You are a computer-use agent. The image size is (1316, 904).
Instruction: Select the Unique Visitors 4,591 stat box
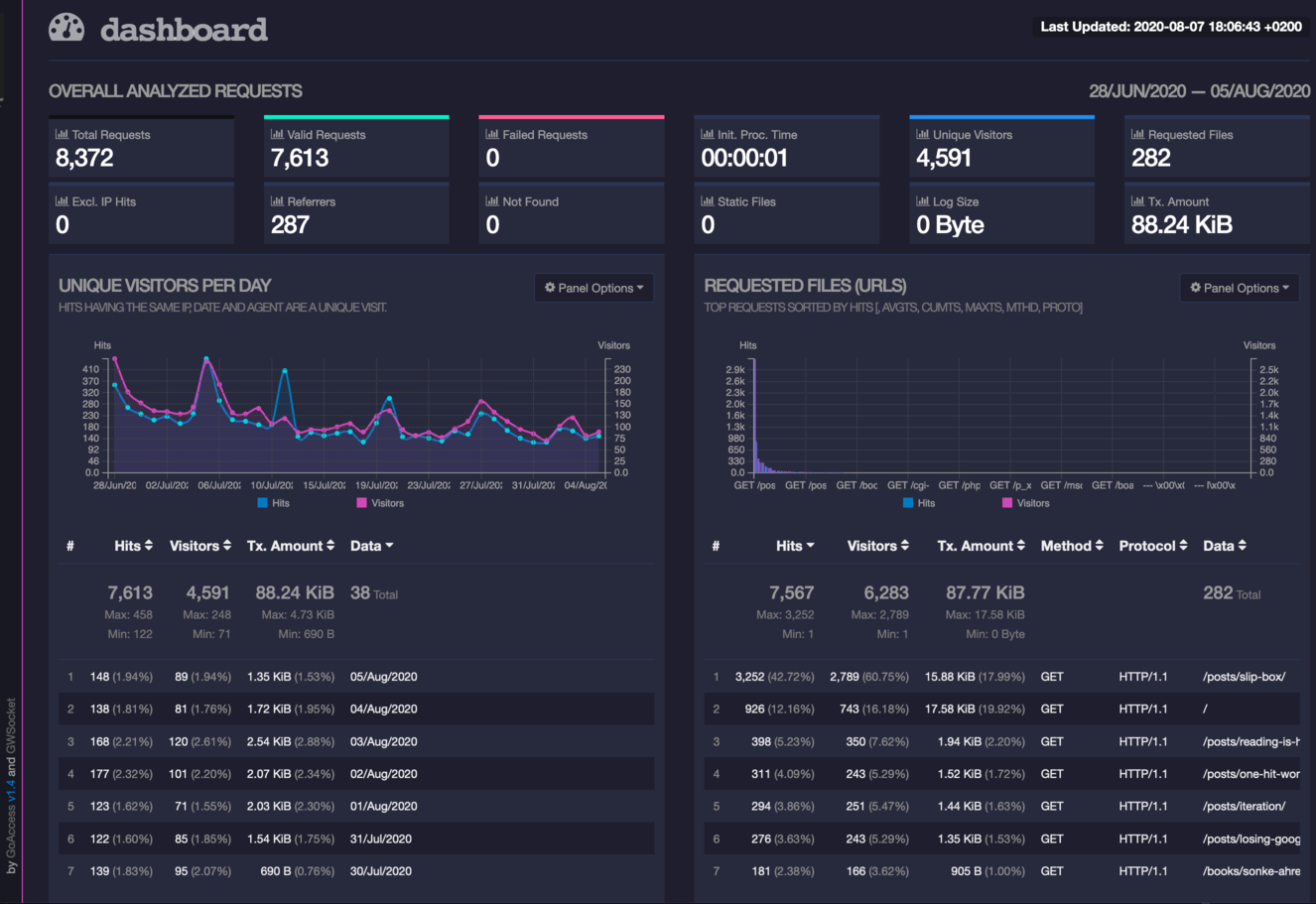tap(1002, 148)
